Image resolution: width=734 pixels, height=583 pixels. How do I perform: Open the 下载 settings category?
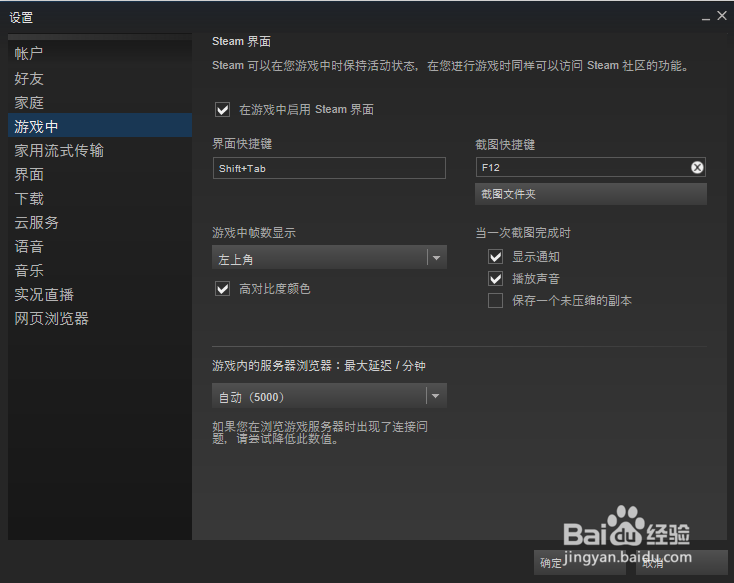click(x=100, y=199)
